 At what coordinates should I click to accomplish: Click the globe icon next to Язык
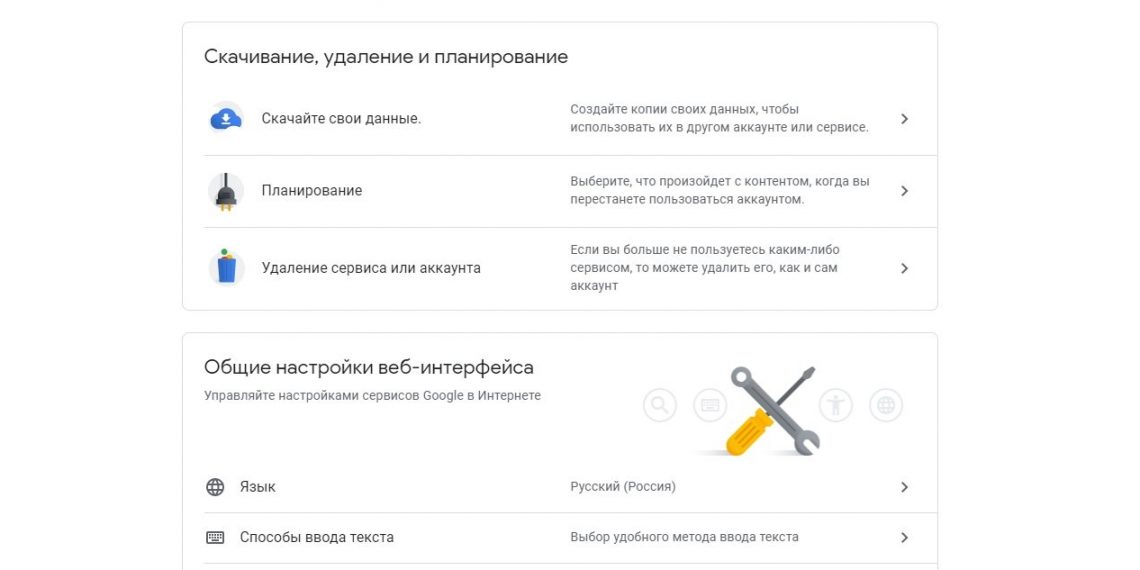[215, 487]
